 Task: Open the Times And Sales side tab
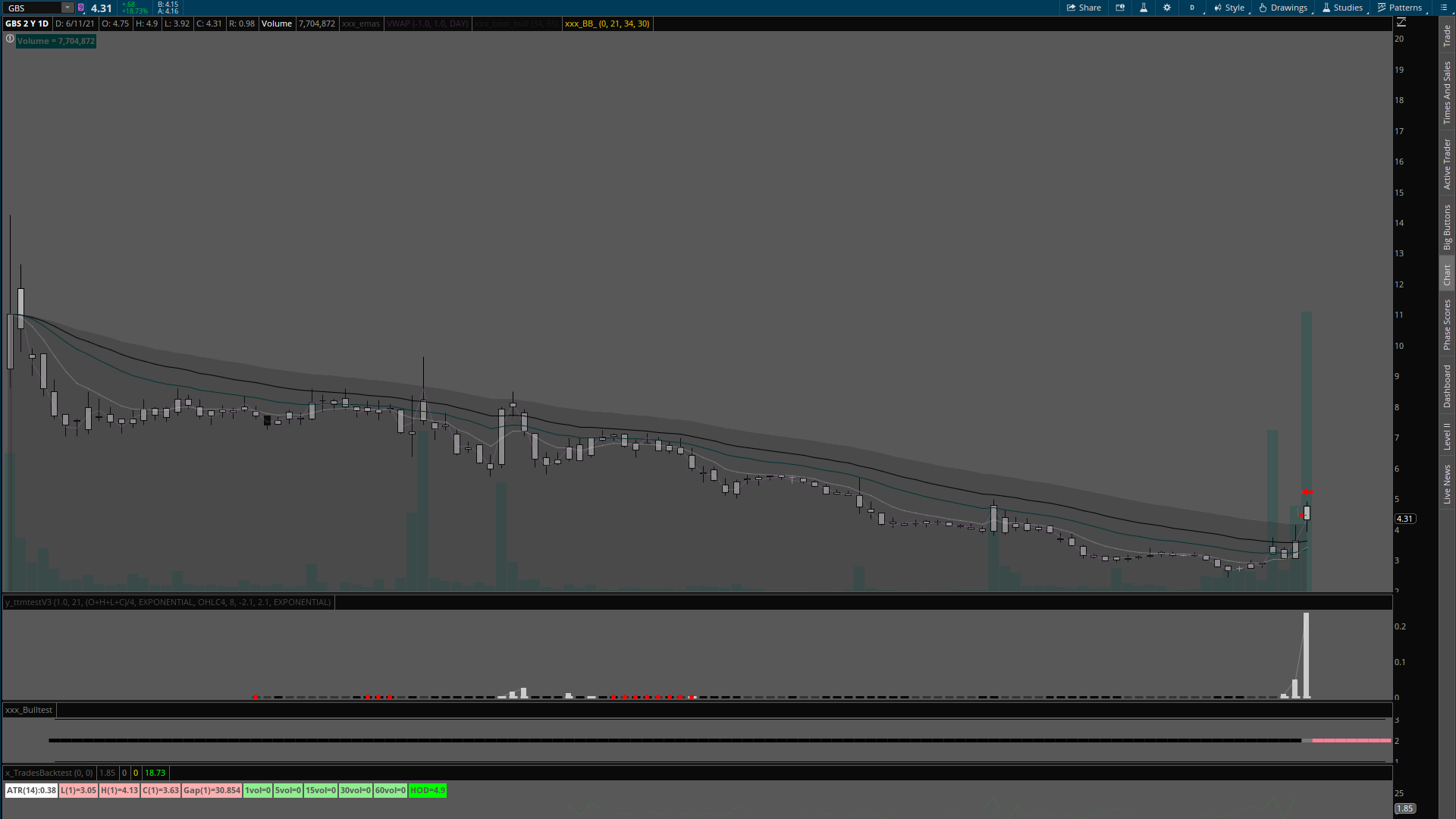tap(1447, 93)
